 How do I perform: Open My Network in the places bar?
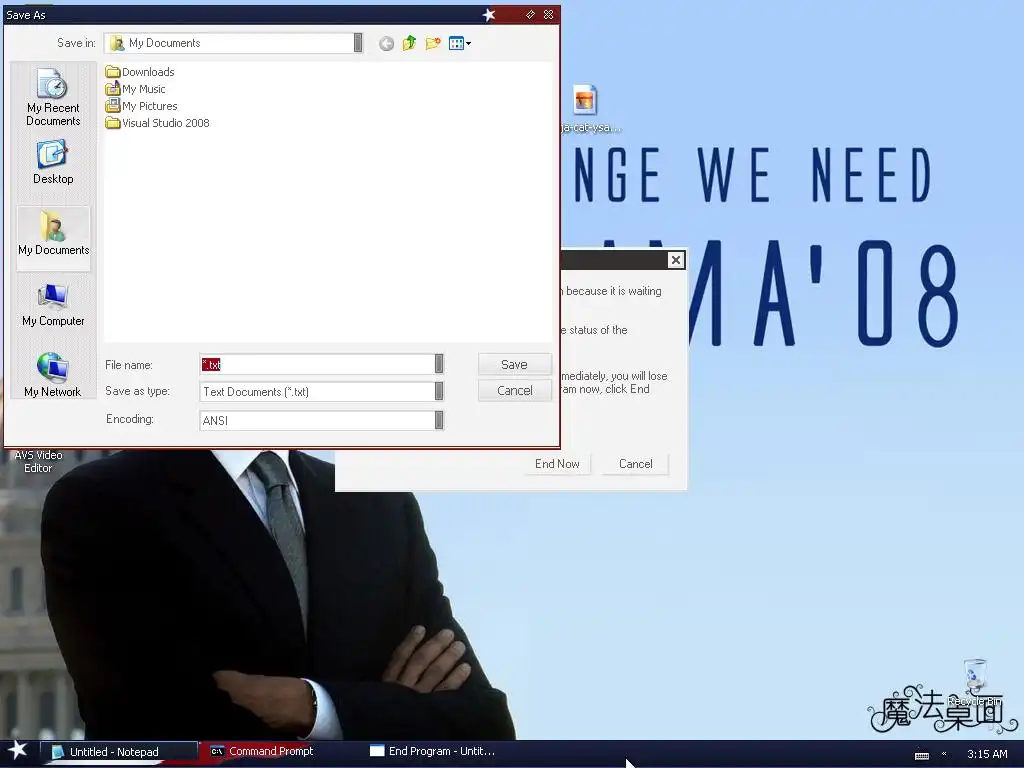53,375
